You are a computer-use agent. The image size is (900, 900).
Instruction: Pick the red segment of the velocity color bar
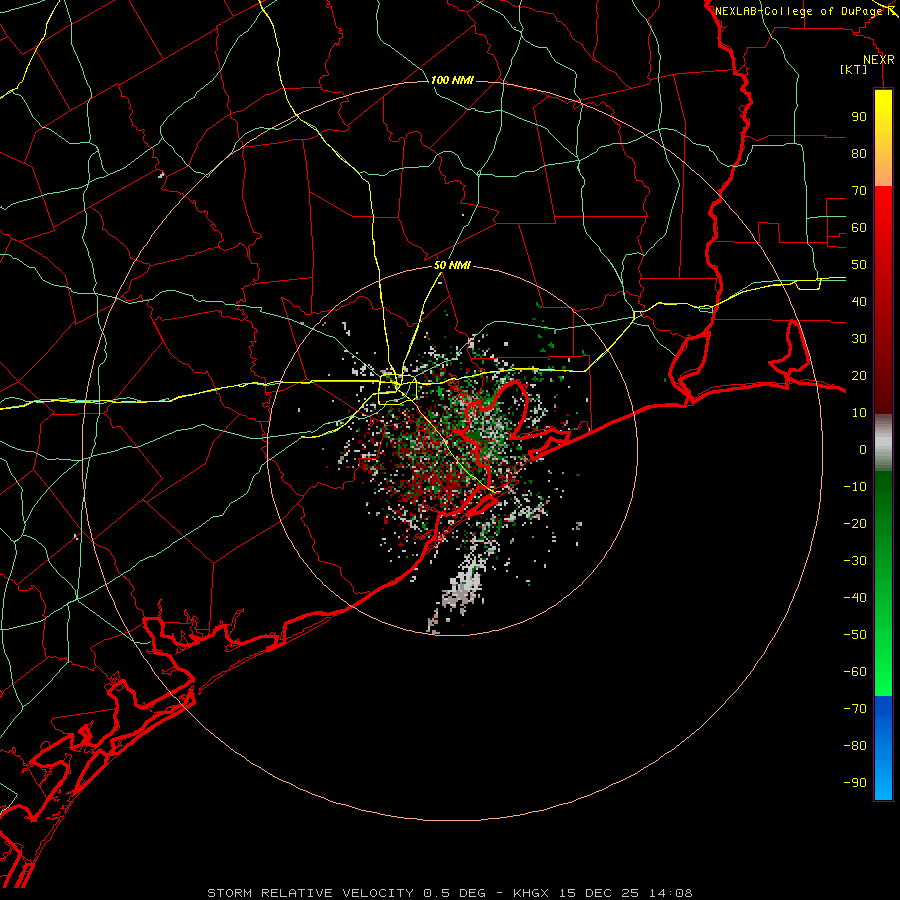(x=883, y=298)
